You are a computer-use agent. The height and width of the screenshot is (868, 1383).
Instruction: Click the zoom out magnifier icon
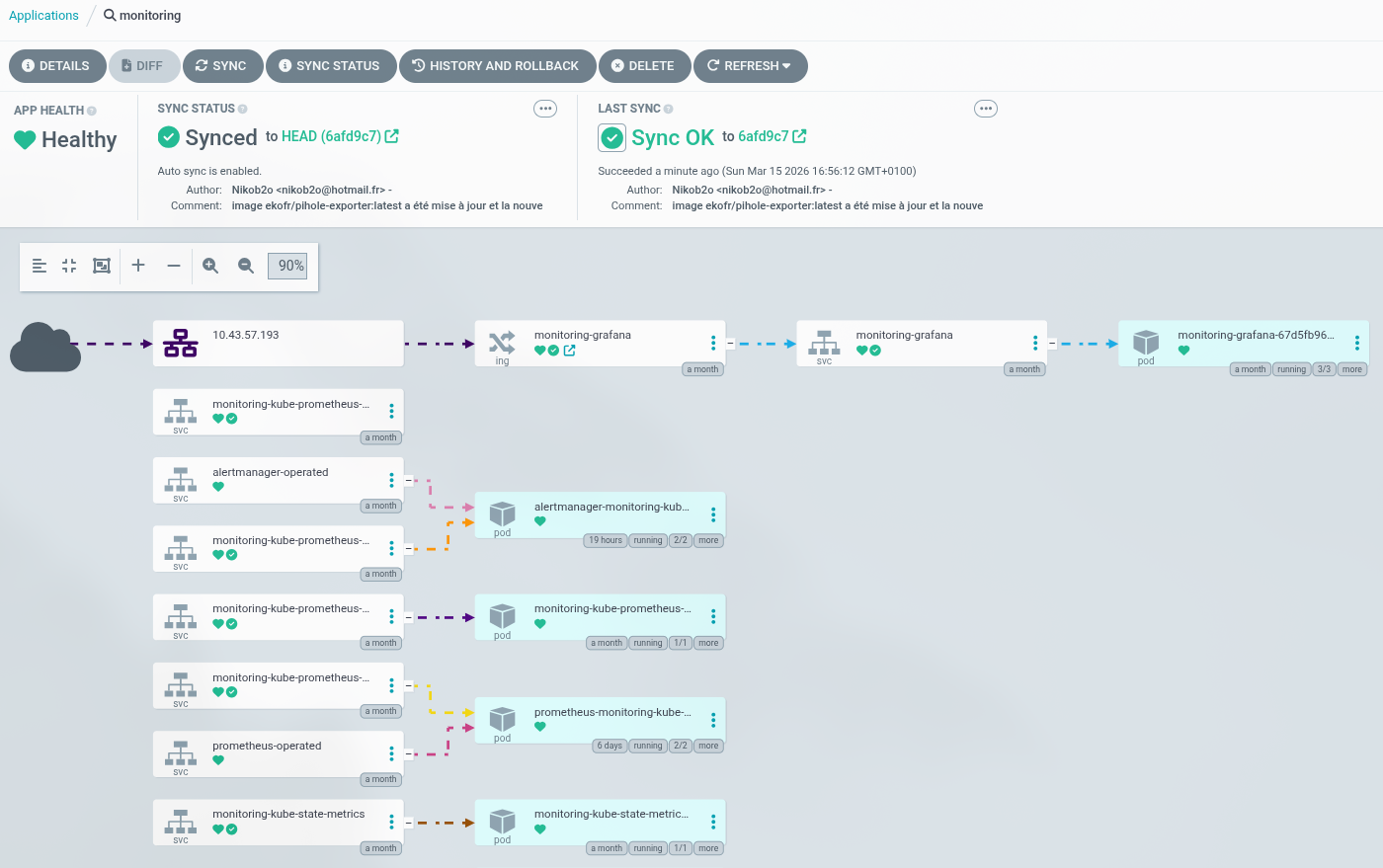click(x=246, y=266)
